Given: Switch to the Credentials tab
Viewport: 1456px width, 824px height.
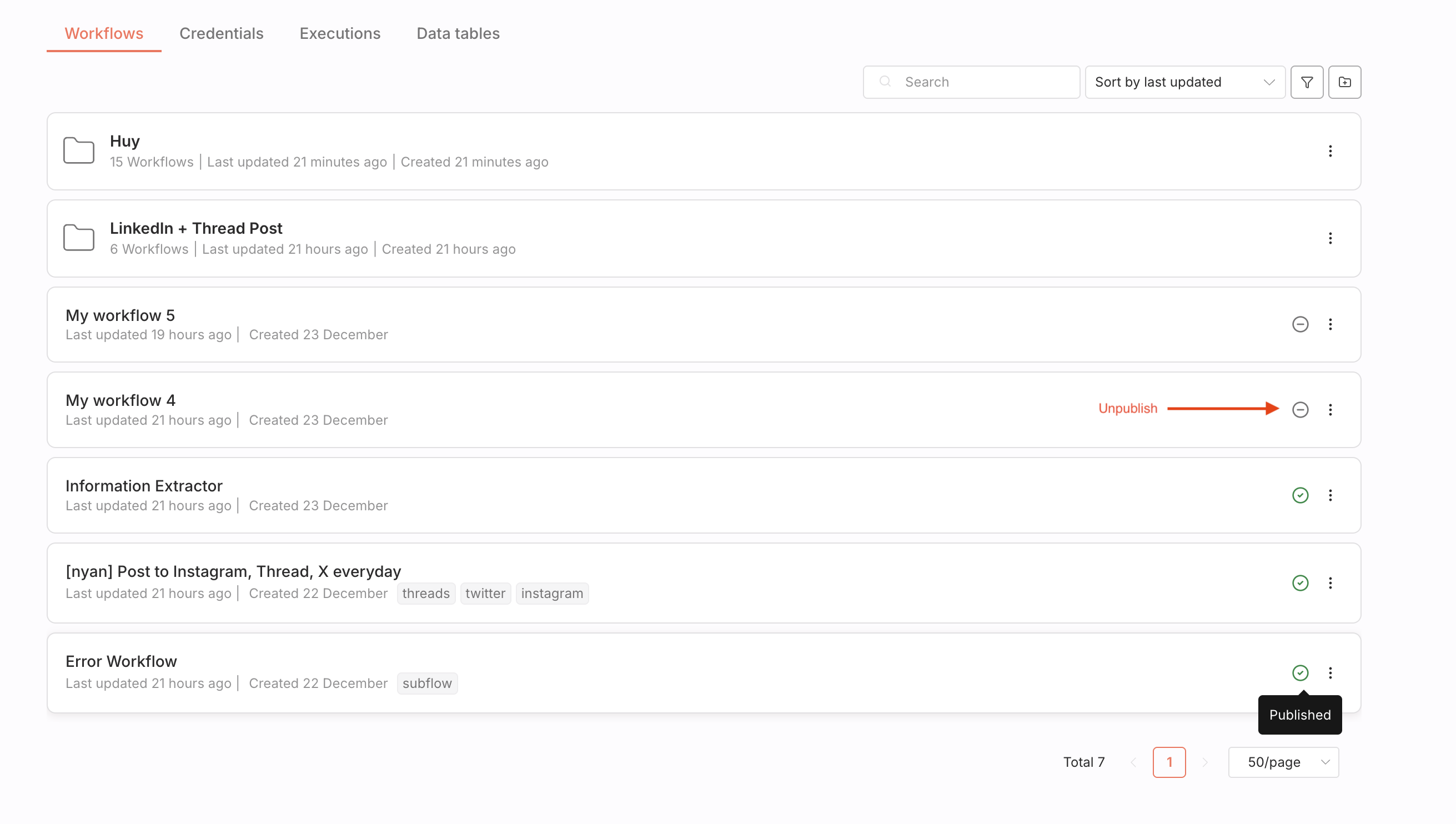Looking at the screenshot, I should pos(221,33).
